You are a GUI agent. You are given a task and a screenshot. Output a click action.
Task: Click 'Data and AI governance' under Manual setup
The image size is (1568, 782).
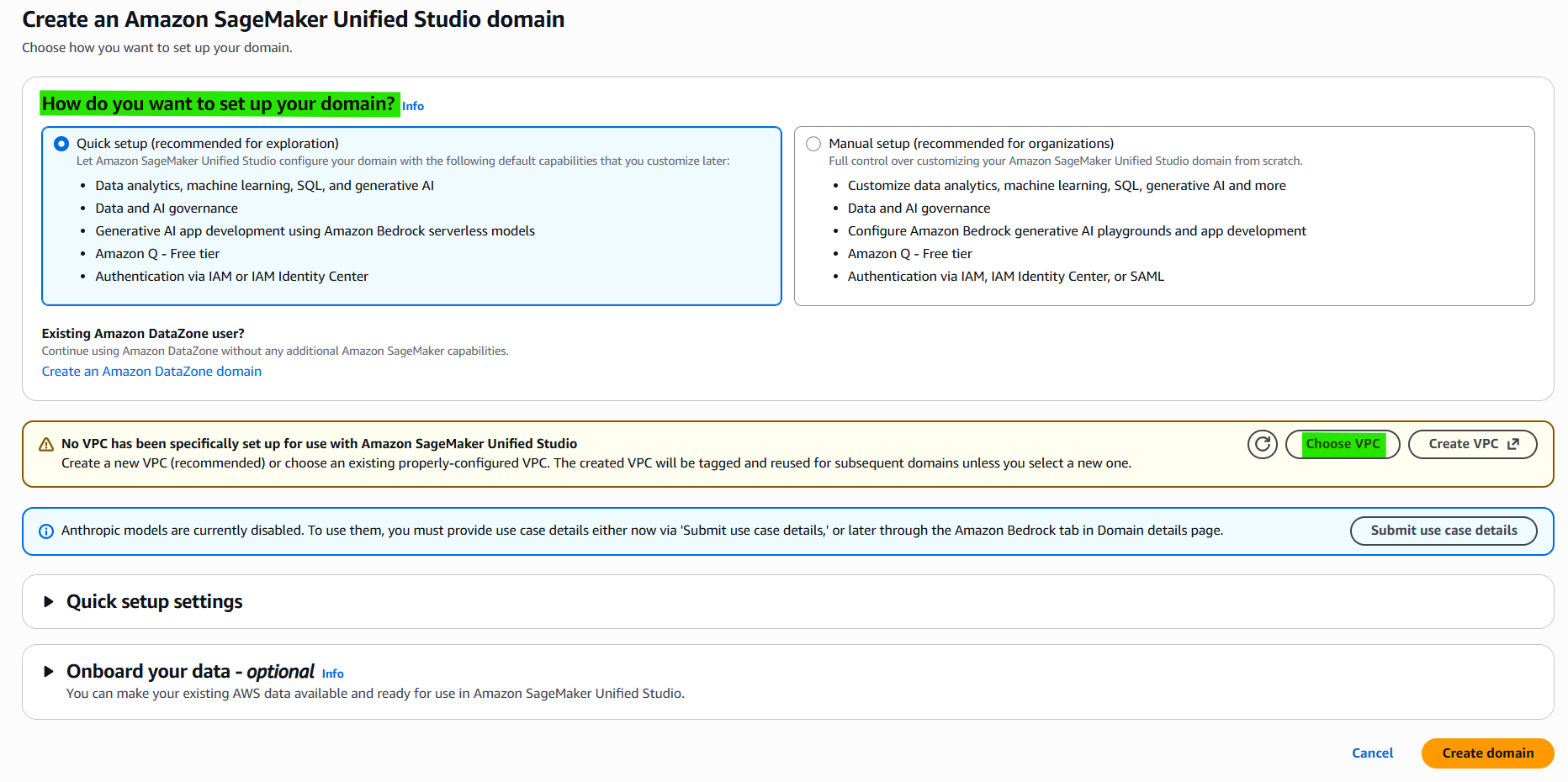click(x=919, y=209)
